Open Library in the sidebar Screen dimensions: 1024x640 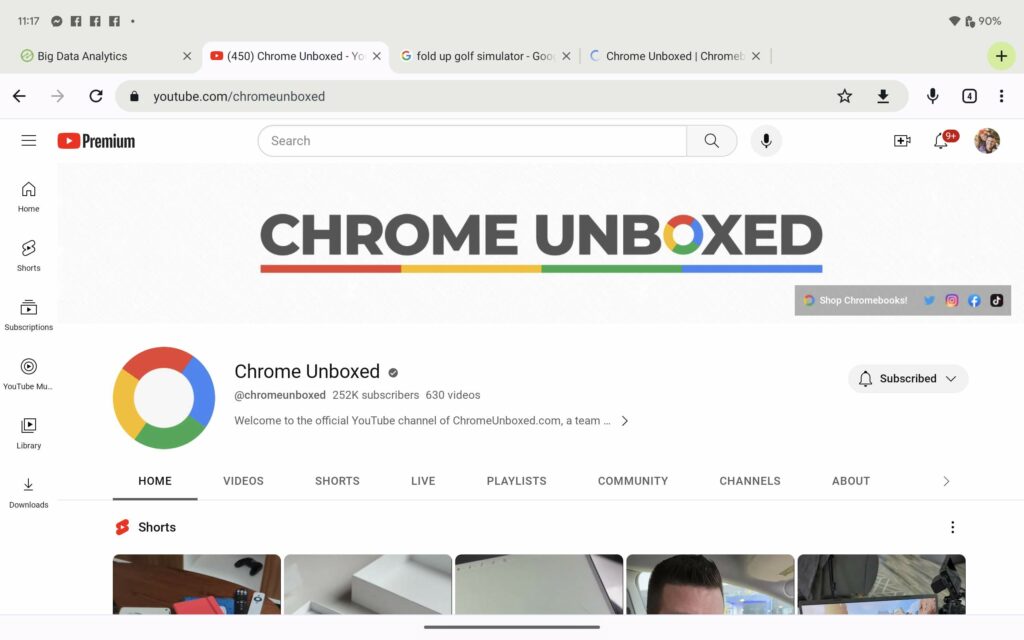[x=28, y=431]
